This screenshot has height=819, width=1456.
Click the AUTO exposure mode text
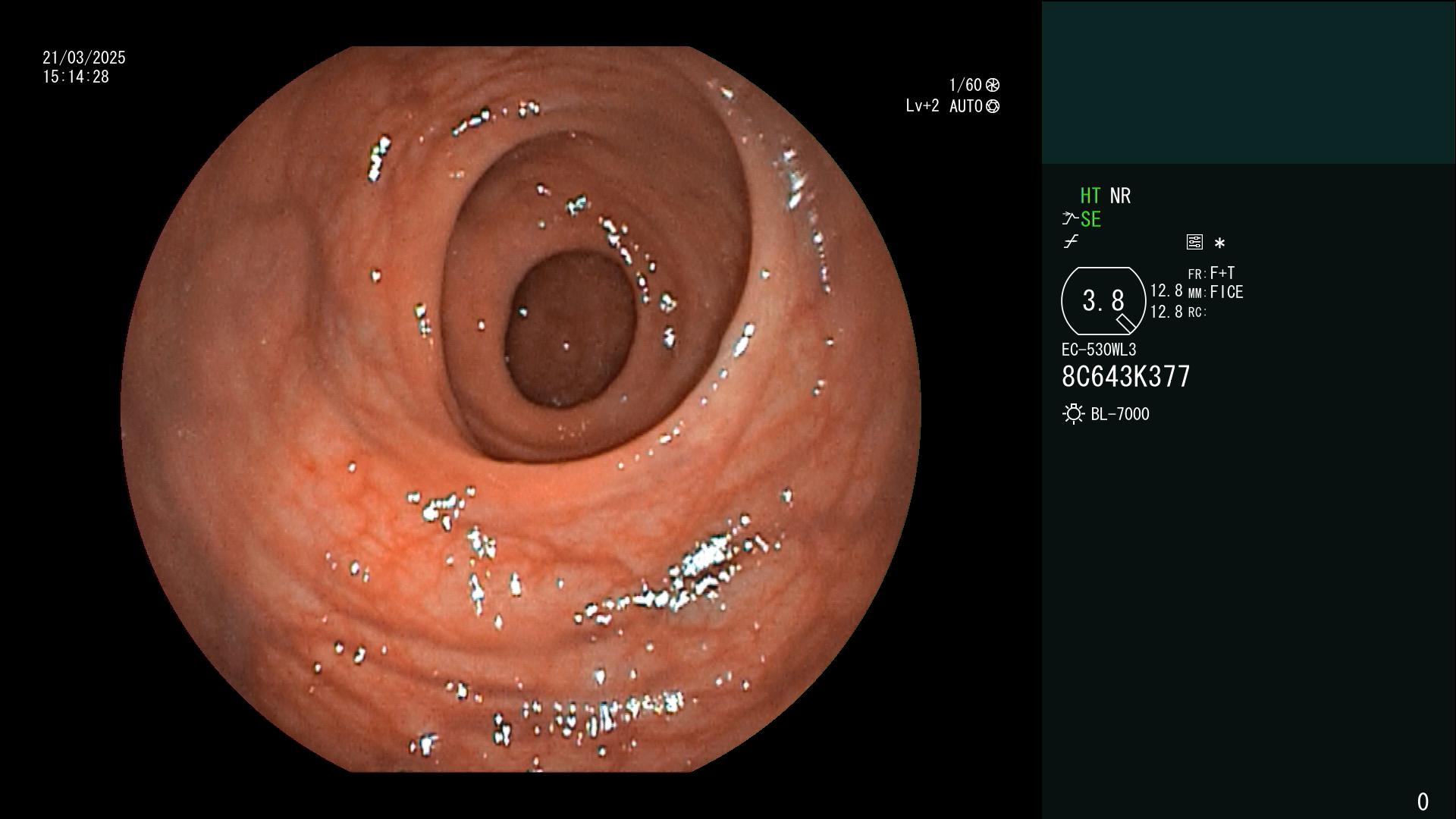pyautogui.click(x=965, y=106)
